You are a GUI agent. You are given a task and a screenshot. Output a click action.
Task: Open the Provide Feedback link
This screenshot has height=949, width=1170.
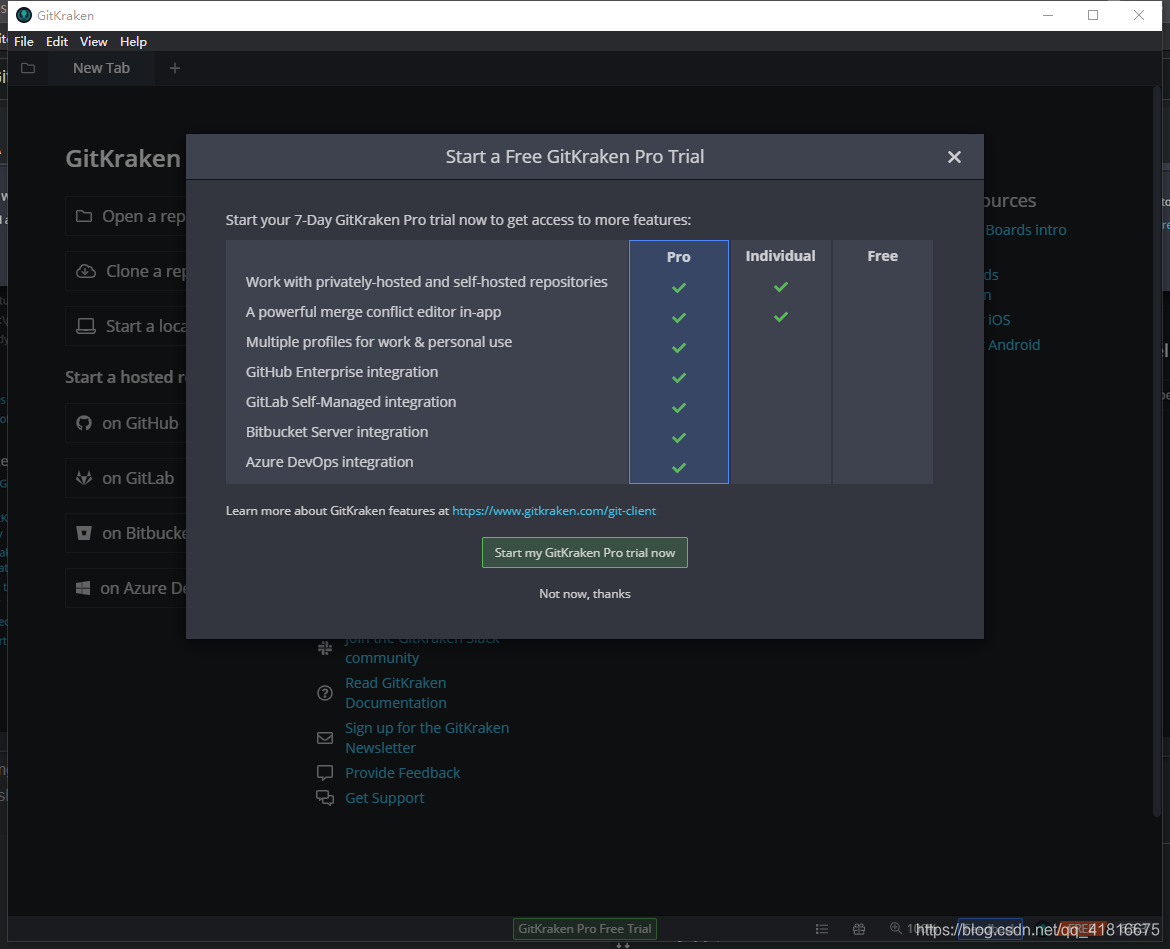coord(402,773)
